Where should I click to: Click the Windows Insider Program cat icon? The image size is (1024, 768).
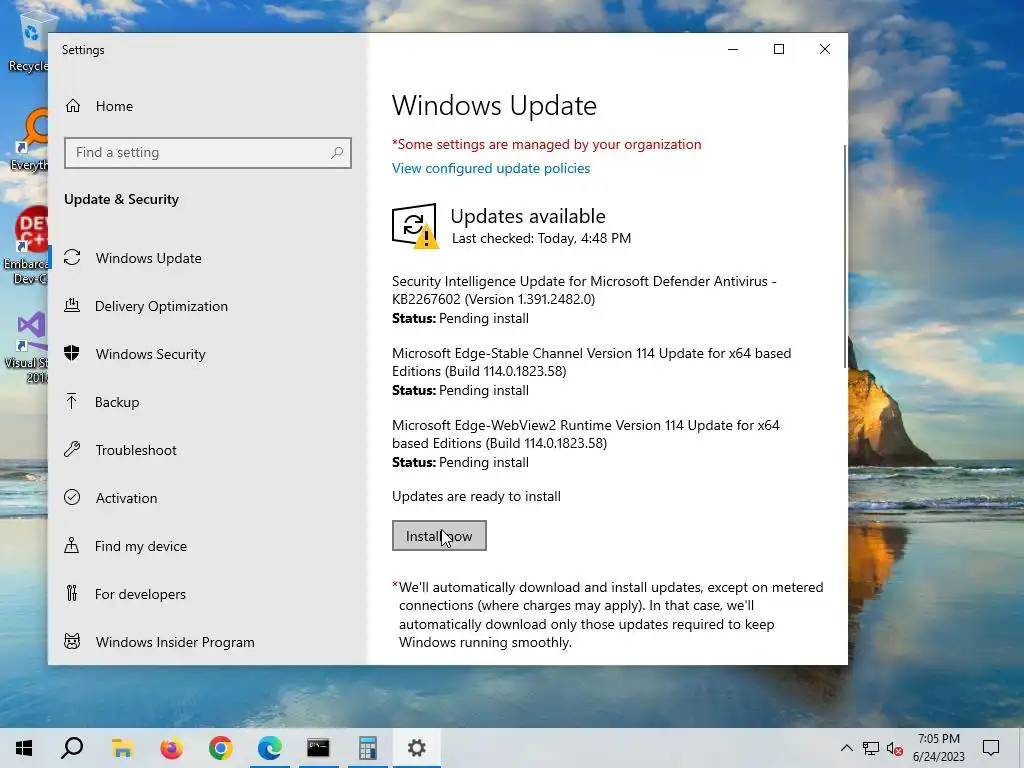(72, 641)
